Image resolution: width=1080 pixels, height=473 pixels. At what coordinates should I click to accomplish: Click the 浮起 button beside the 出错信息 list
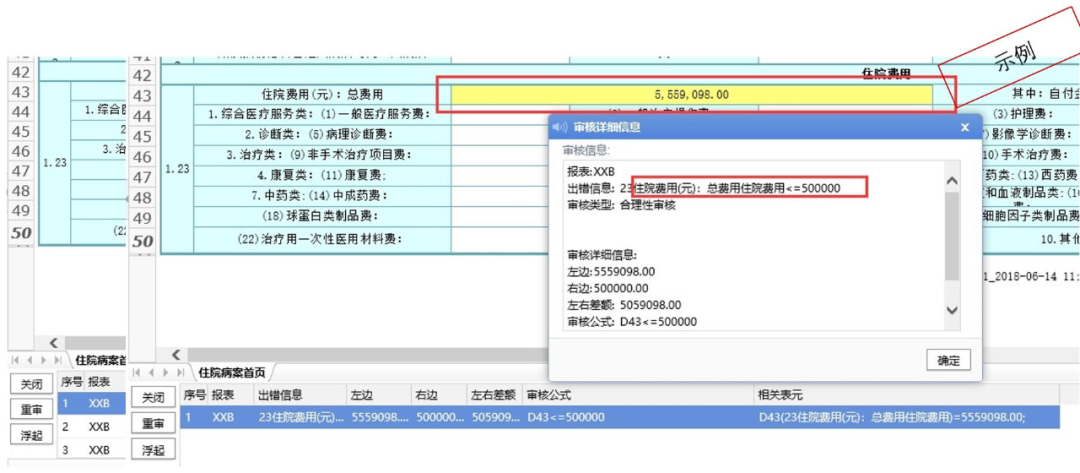(153, 449)
